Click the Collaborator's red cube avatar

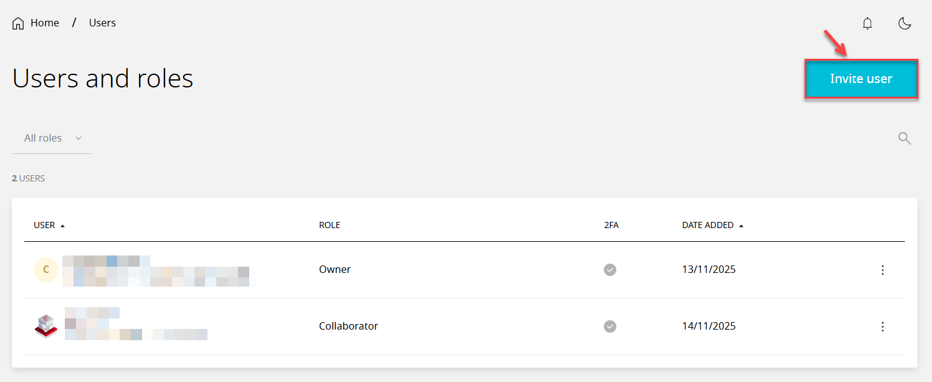coord(46,326)
